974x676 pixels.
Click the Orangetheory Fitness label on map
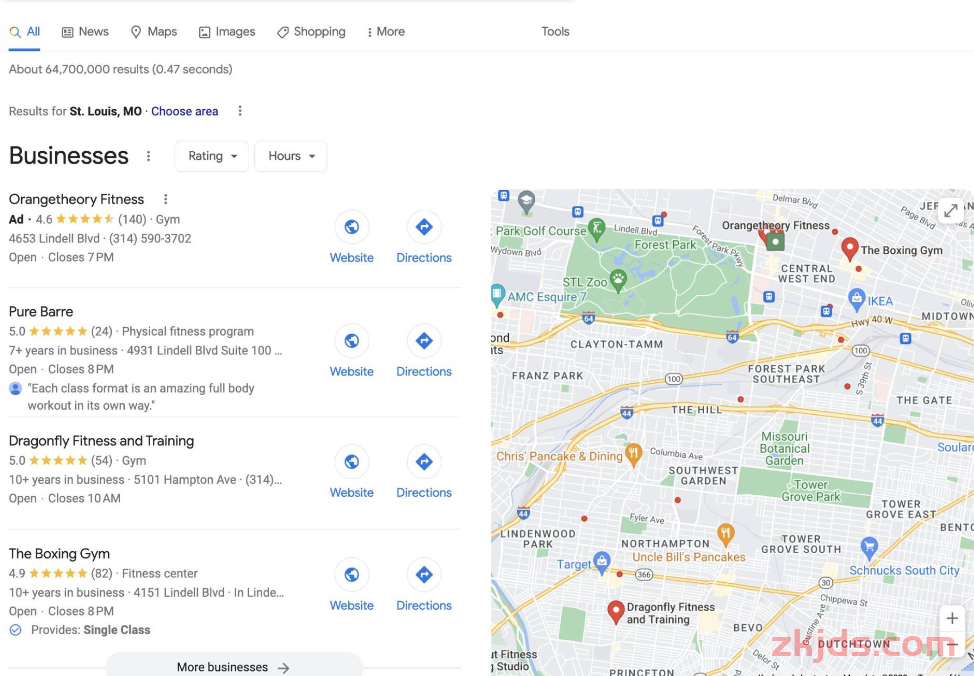tap(776, 226)
